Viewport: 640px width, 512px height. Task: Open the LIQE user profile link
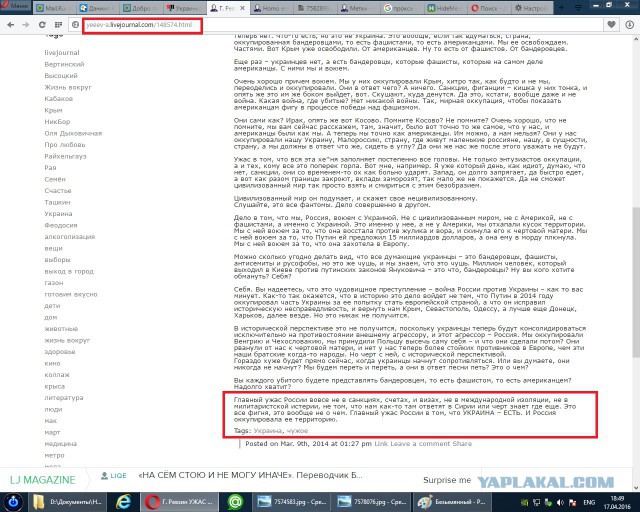coord(114,476)
